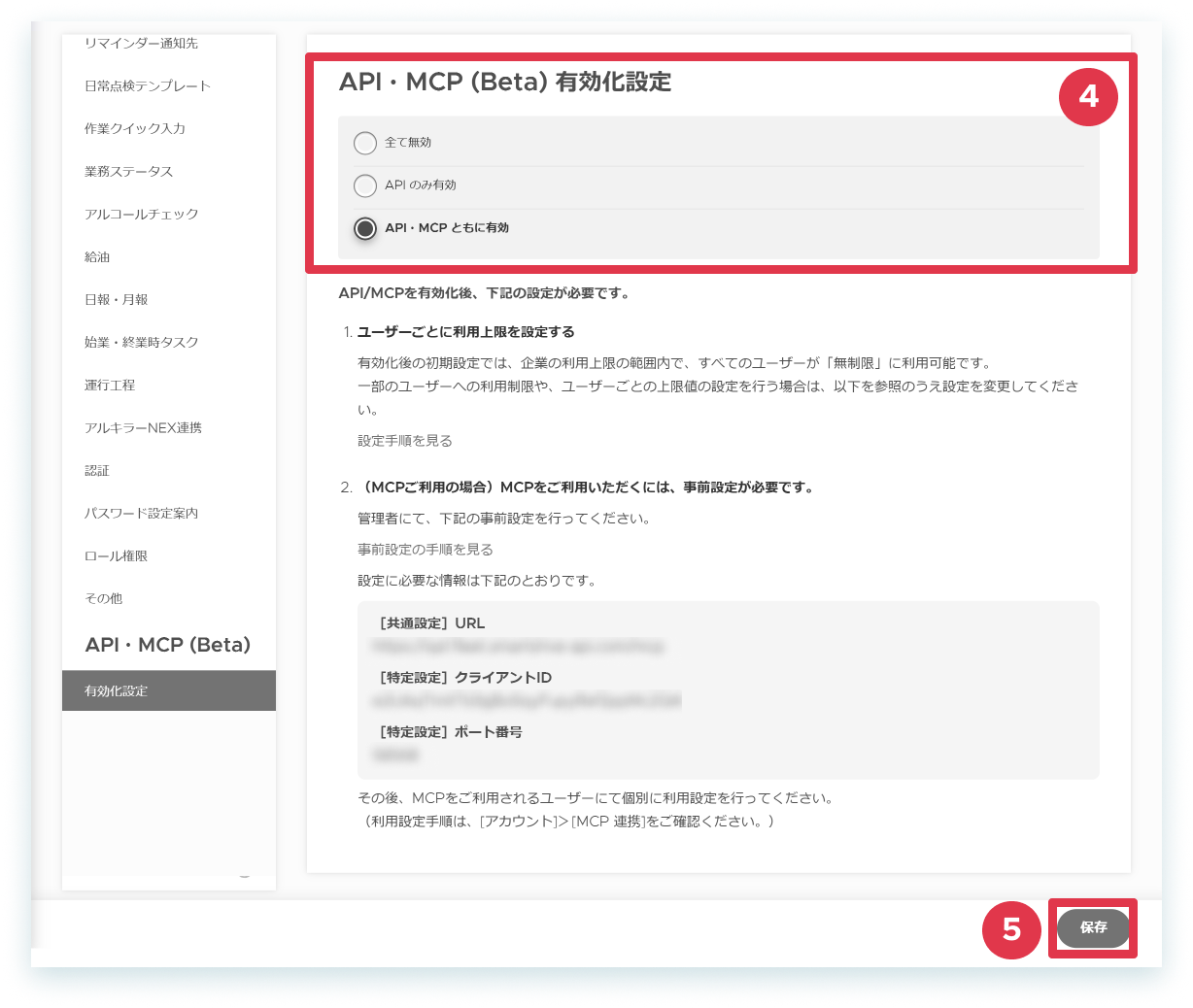Image resolution: width=1193 pixels, height=1008 pixels.
Task: Select the 全て無効 radio option
Action: 365,143
